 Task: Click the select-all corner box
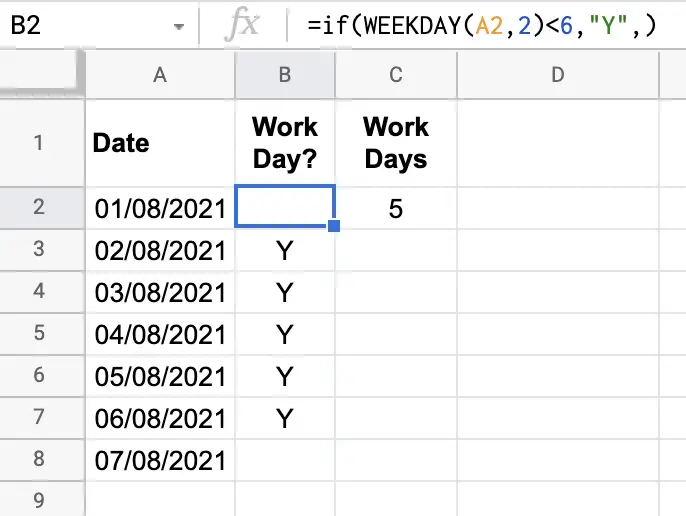(42, 73)
